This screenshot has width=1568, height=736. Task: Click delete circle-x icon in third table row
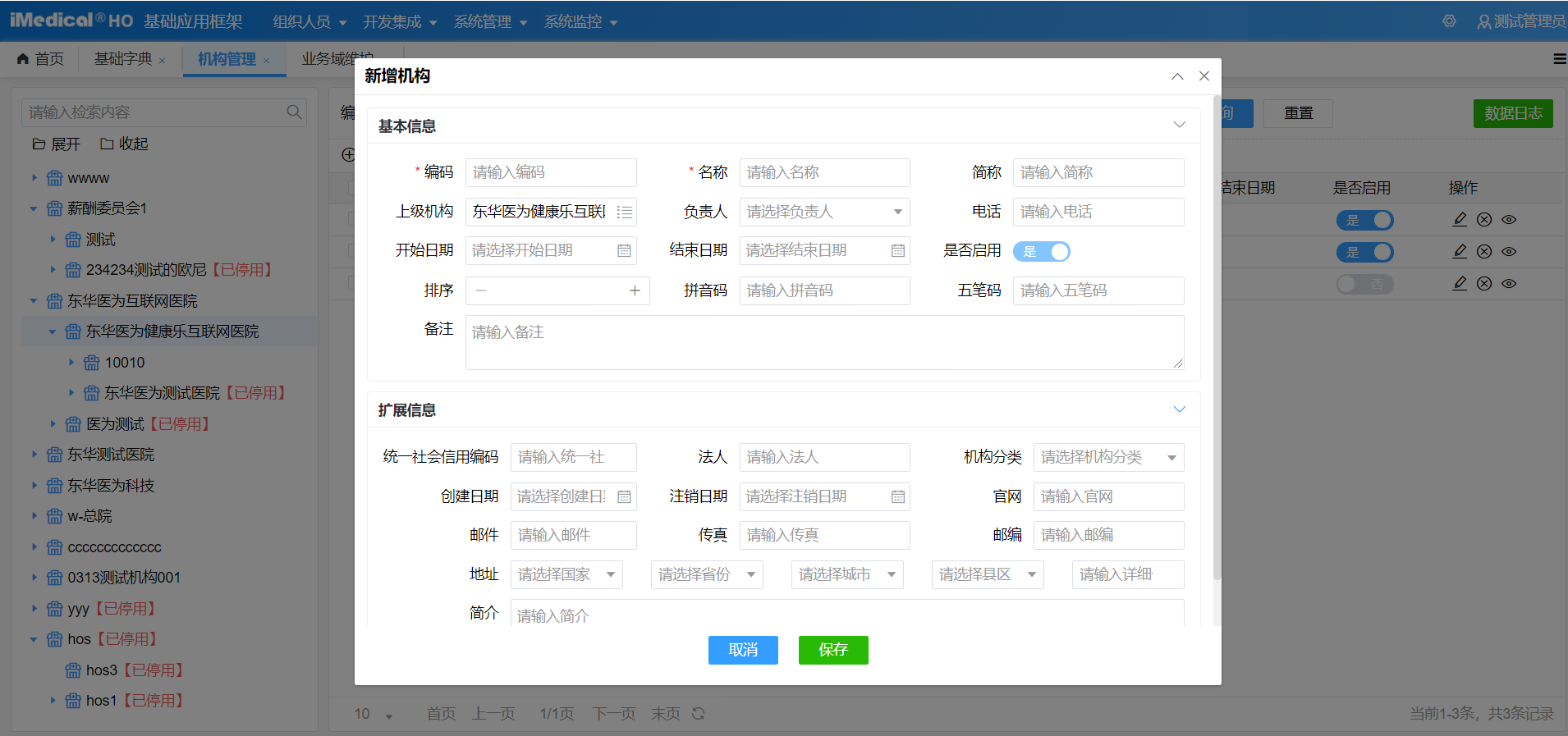tap(1484, 284)
